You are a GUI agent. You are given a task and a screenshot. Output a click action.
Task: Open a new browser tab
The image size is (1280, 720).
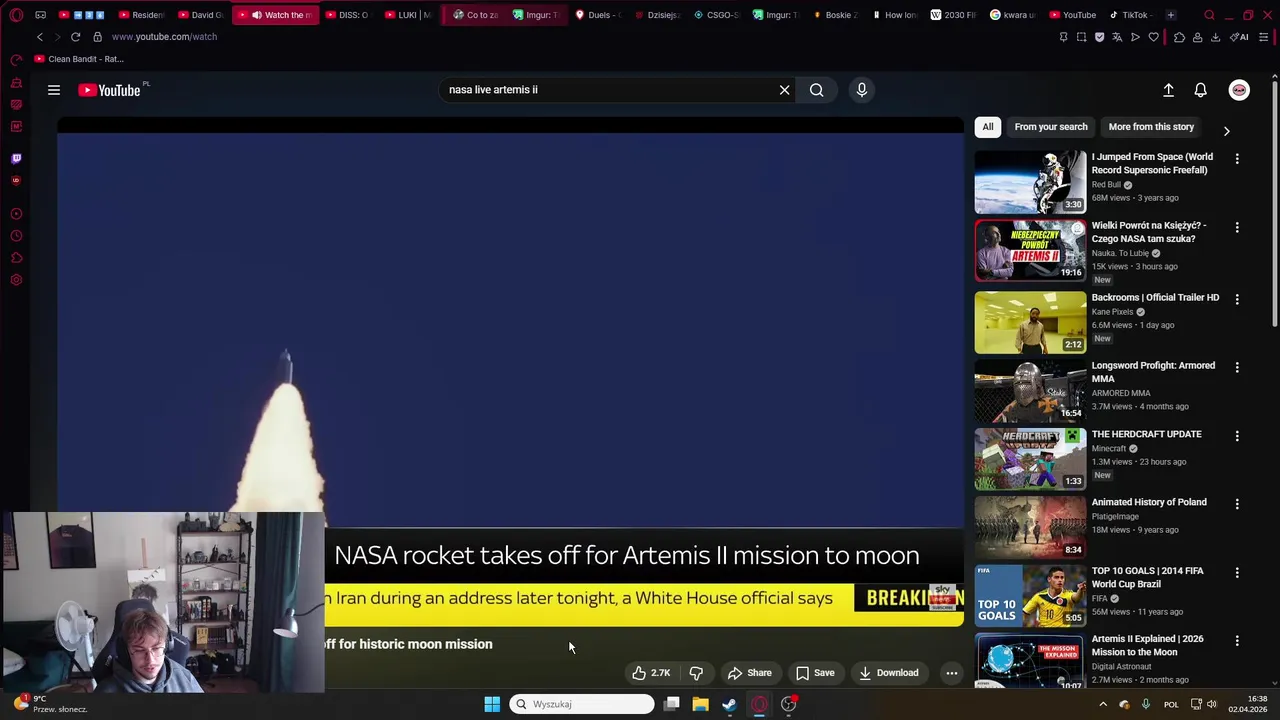[1170, 15]
